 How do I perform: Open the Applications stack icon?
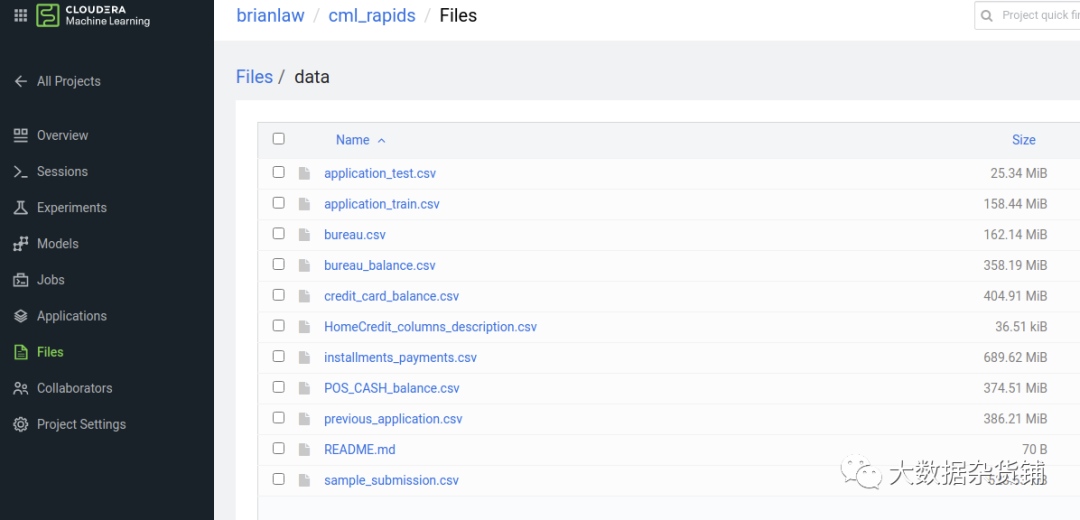[x=20, y=316]
